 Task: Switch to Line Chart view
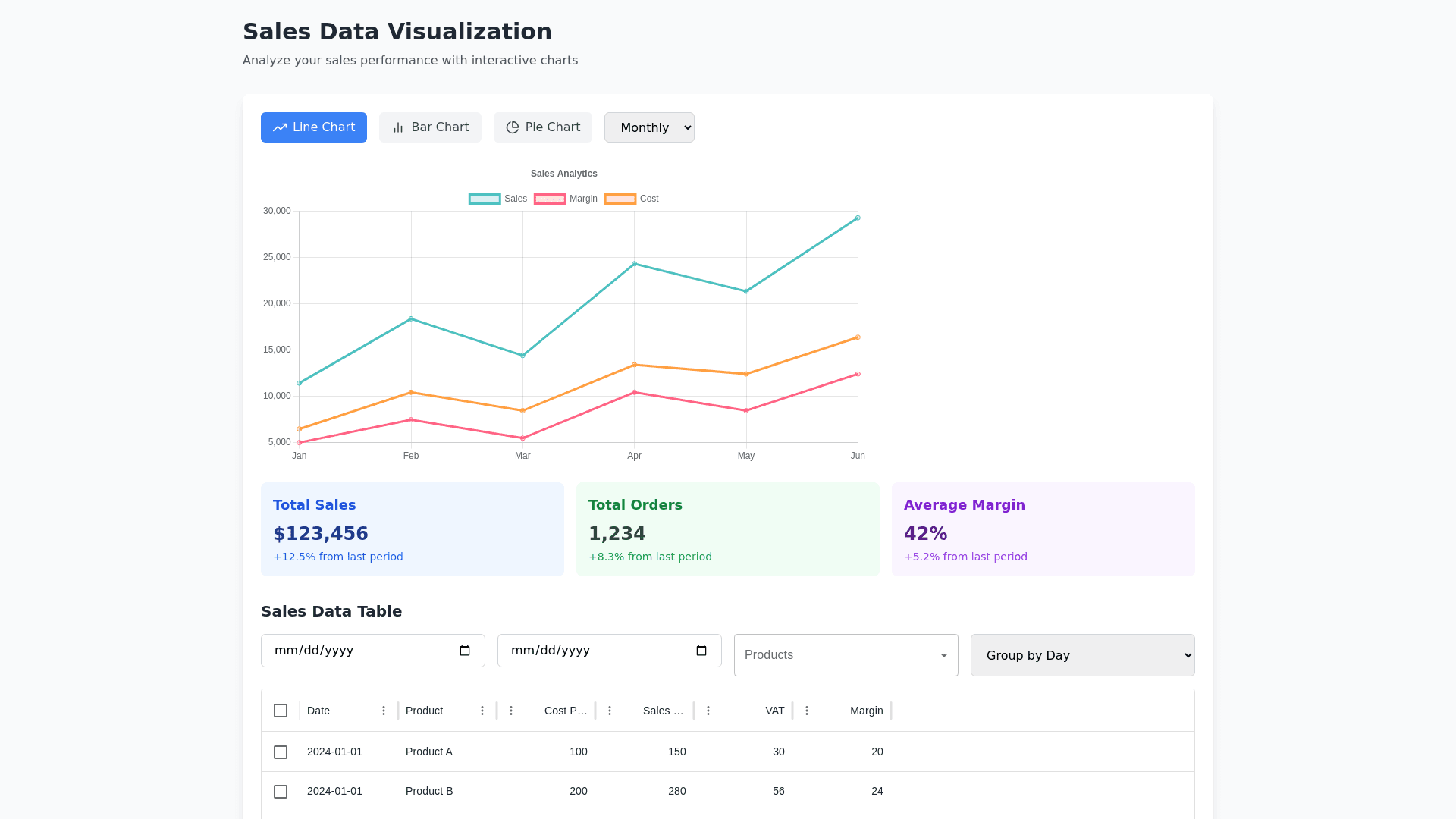tap(313, 127)
